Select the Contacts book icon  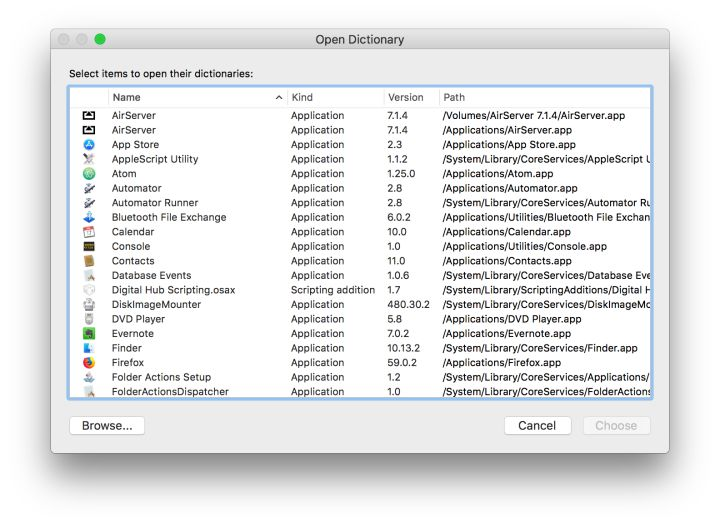point(89,261)
